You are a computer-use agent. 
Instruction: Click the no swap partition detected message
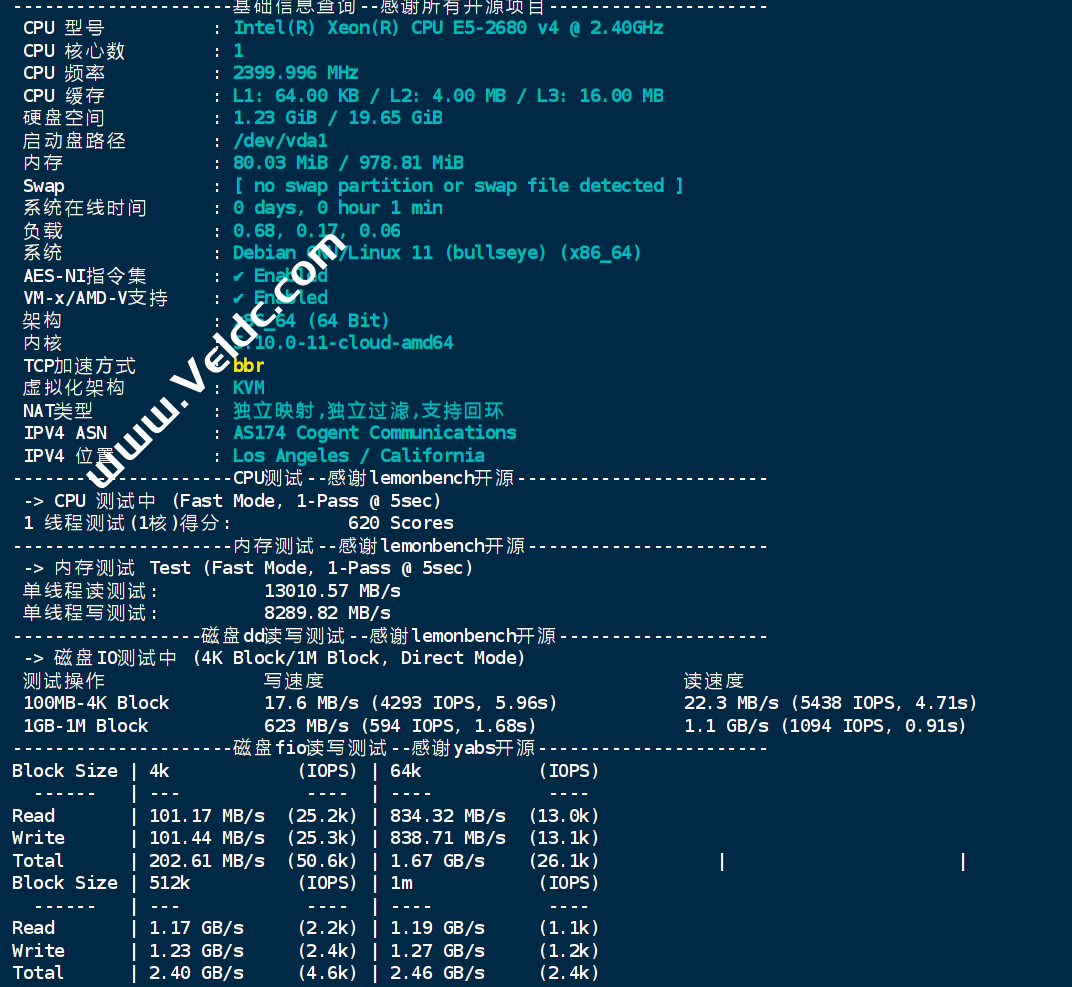pyautogui.click(x=458, y=186)
